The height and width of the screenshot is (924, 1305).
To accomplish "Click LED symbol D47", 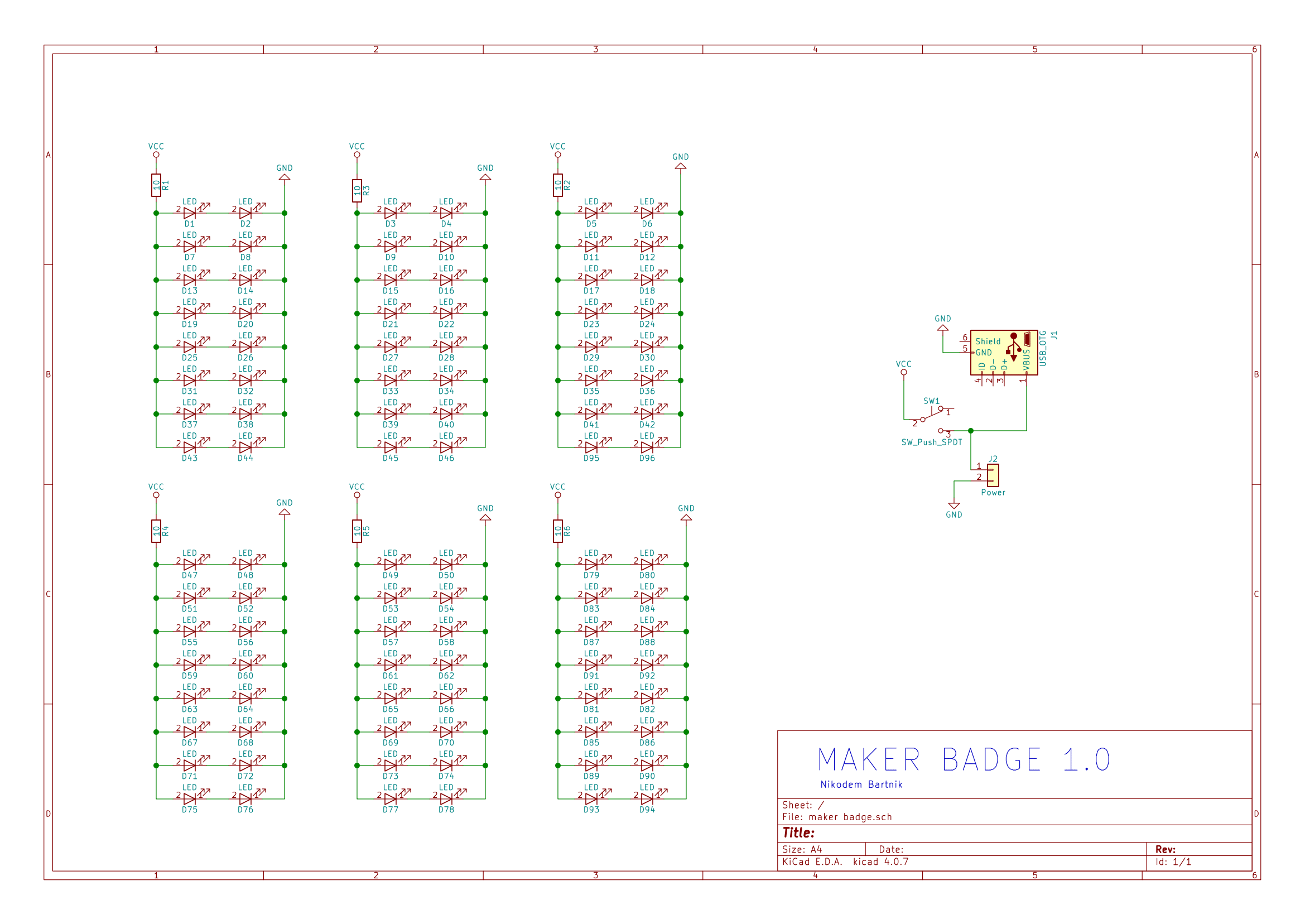I will tap(191, 565).
